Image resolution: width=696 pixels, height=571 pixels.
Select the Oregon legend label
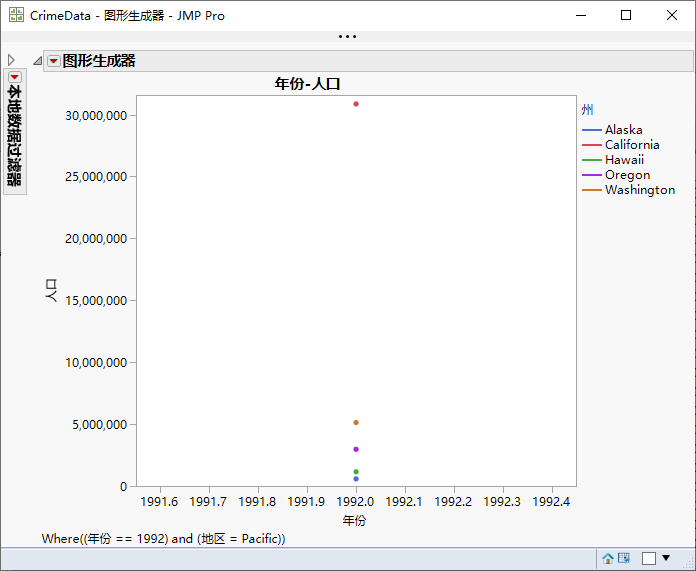(x=627, y=175)
